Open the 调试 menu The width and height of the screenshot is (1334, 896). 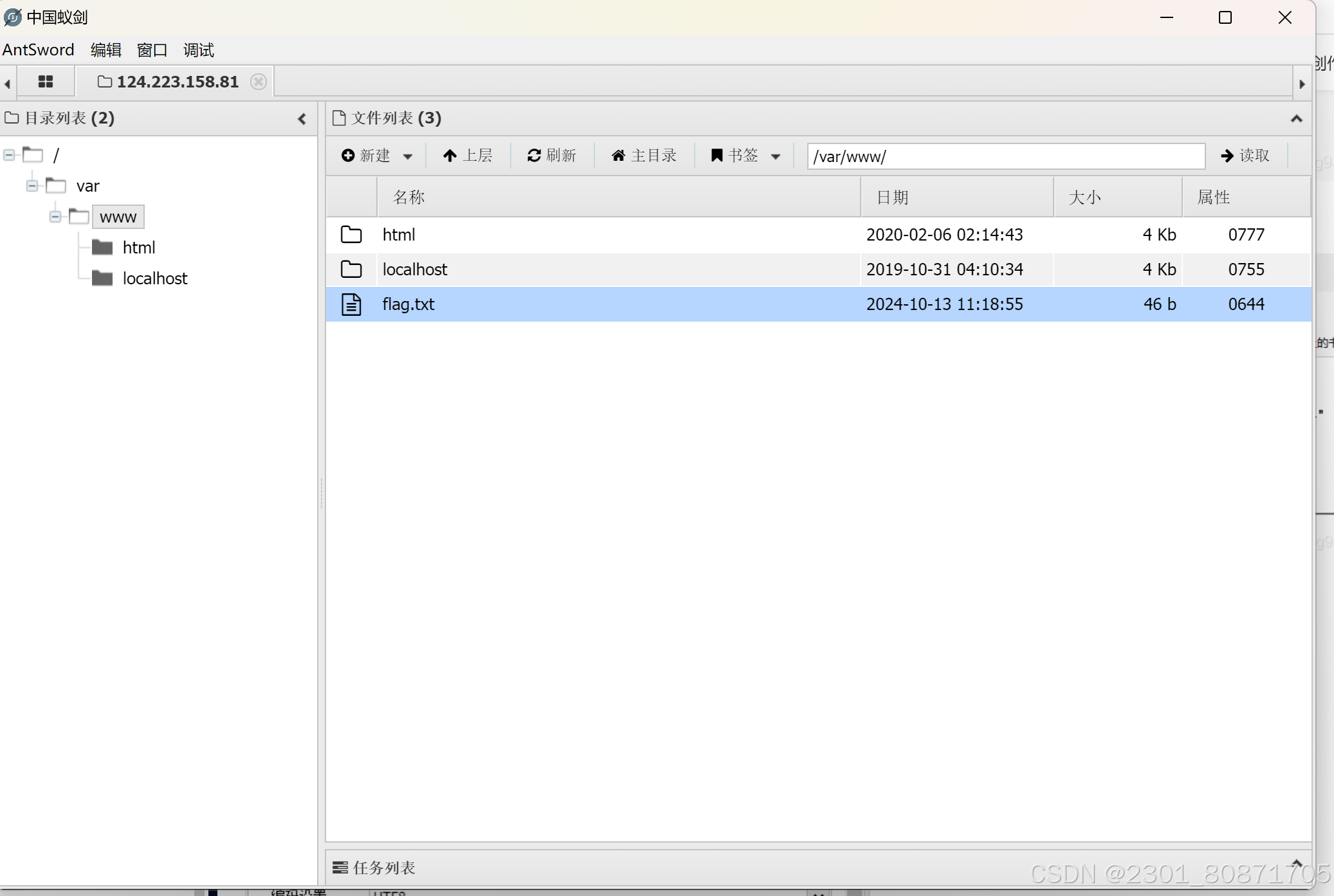point(198,50)
